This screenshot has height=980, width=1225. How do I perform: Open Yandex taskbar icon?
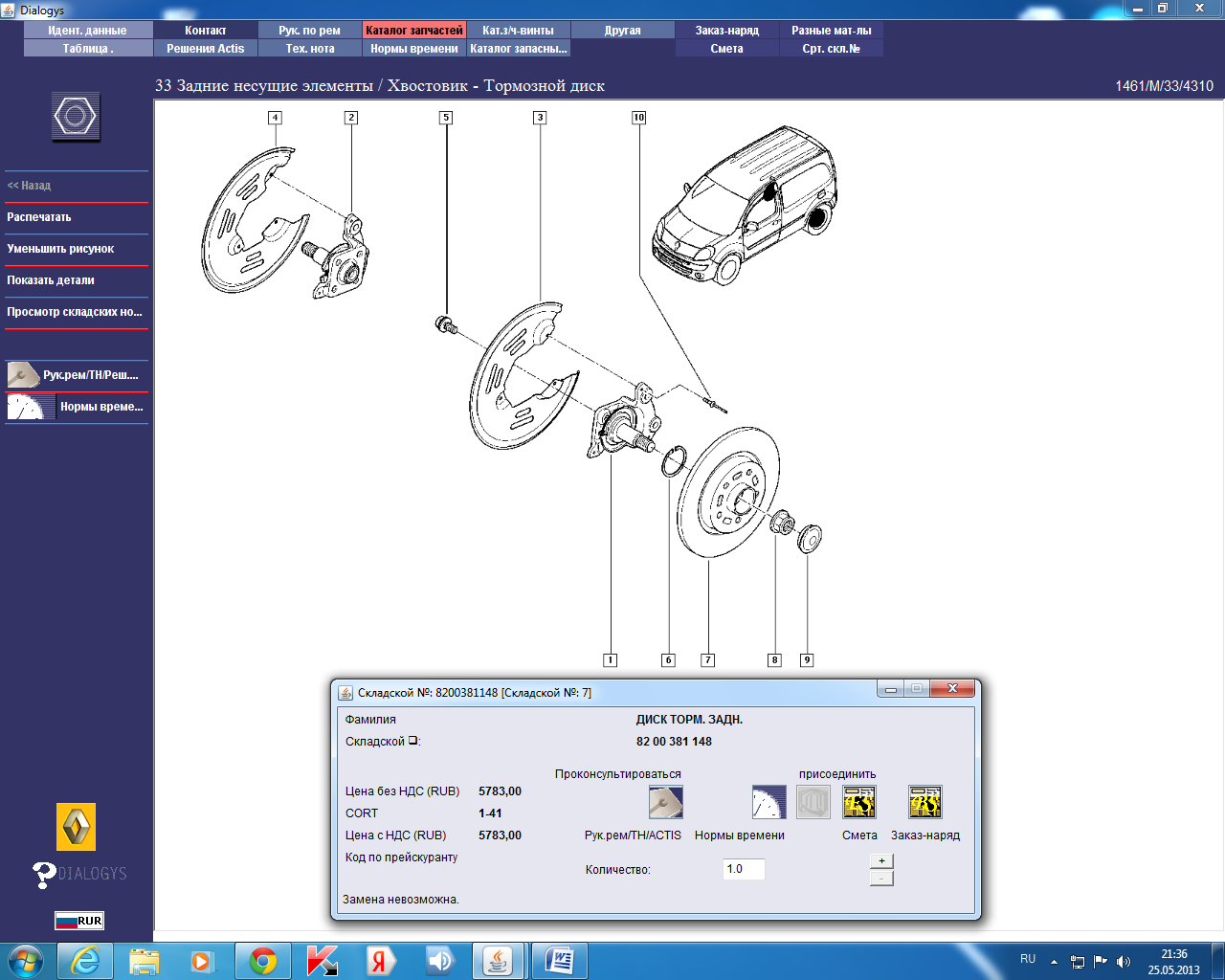(x=380, y=961)
